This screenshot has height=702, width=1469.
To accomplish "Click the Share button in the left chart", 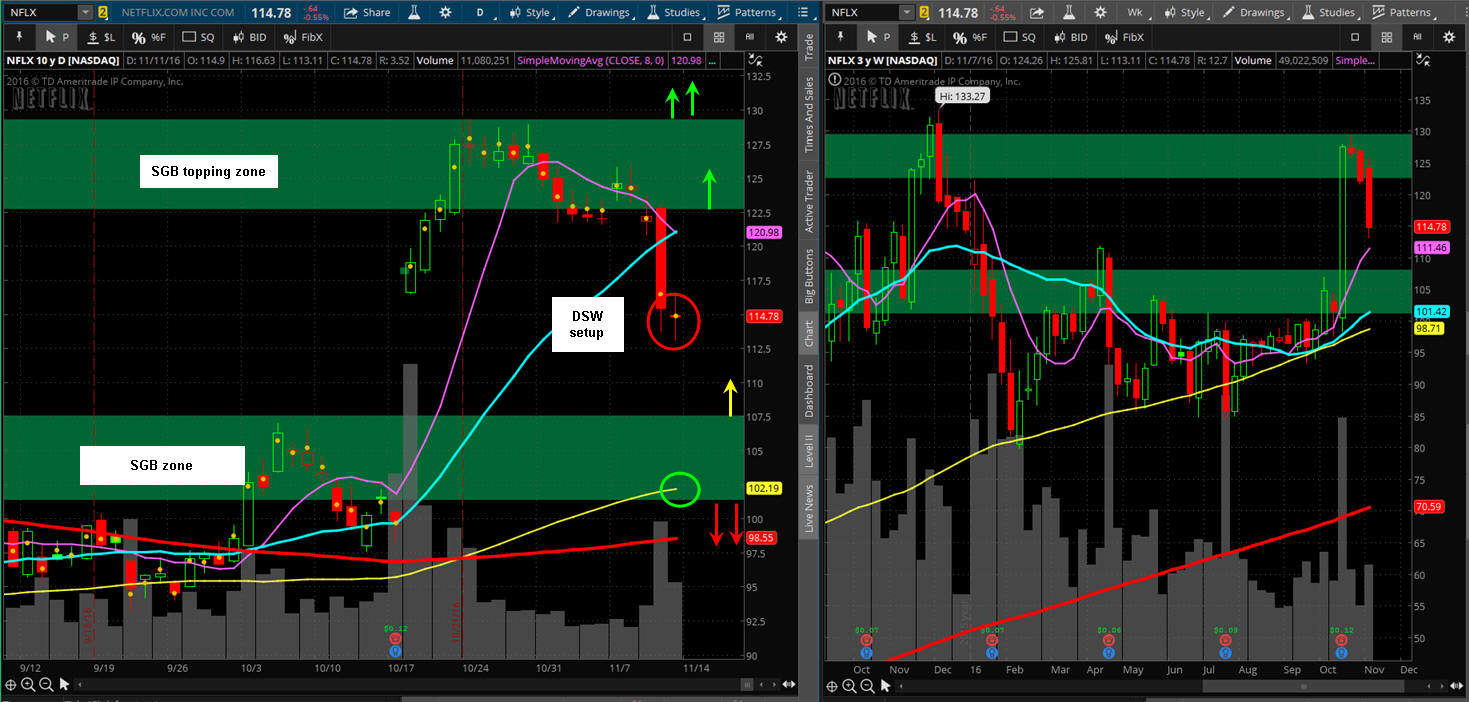I will coord(367,13).
